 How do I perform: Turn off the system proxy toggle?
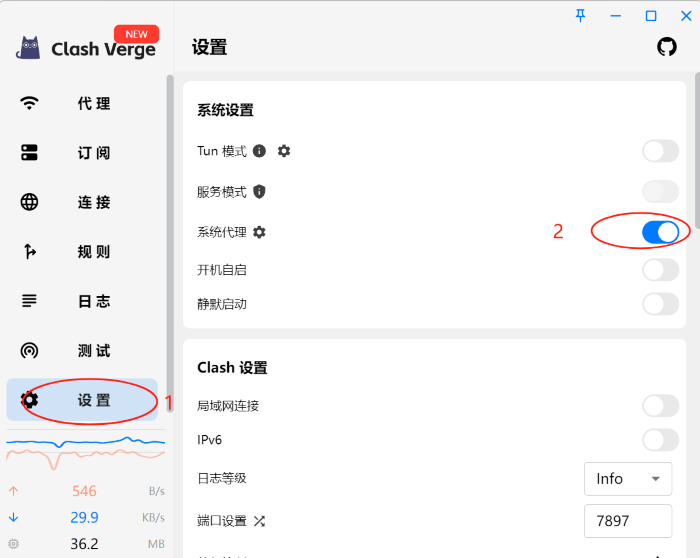[660, 232]
